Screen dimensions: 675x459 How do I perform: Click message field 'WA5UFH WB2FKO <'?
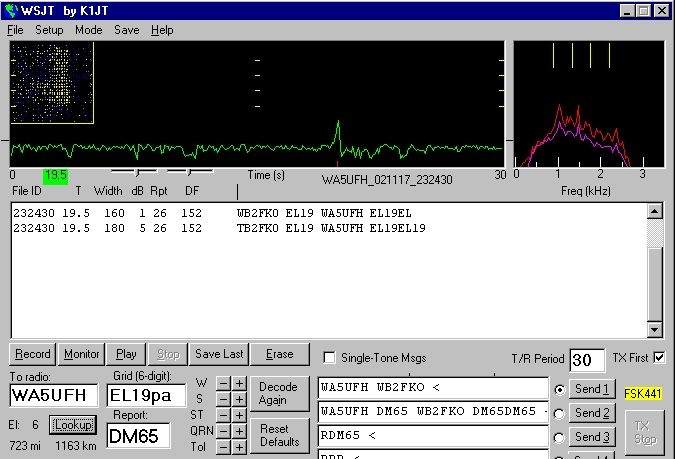tap(433, 388)
